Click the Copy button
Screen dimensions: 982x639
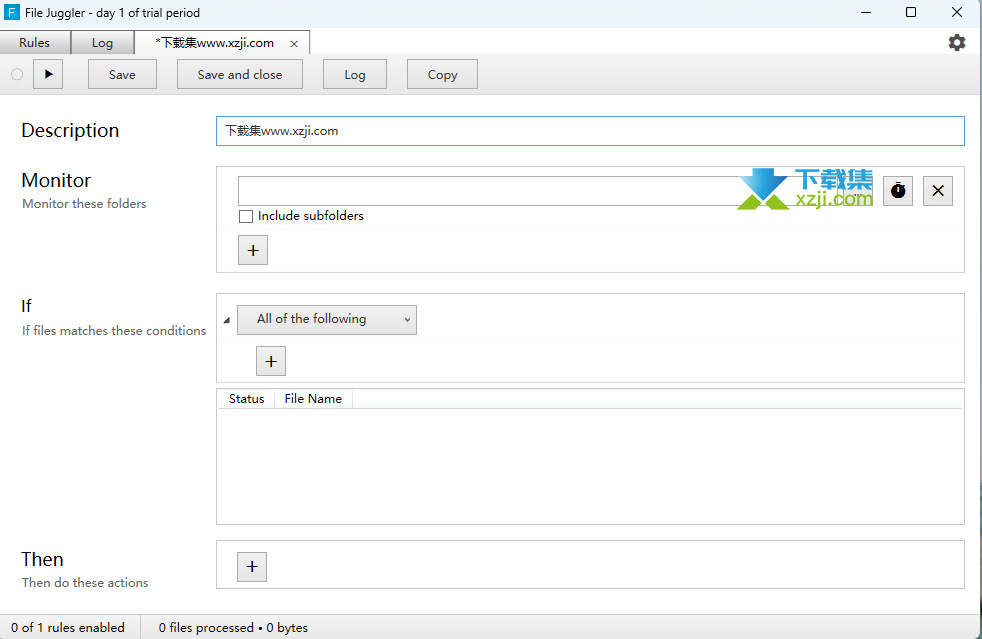point(442,74)
